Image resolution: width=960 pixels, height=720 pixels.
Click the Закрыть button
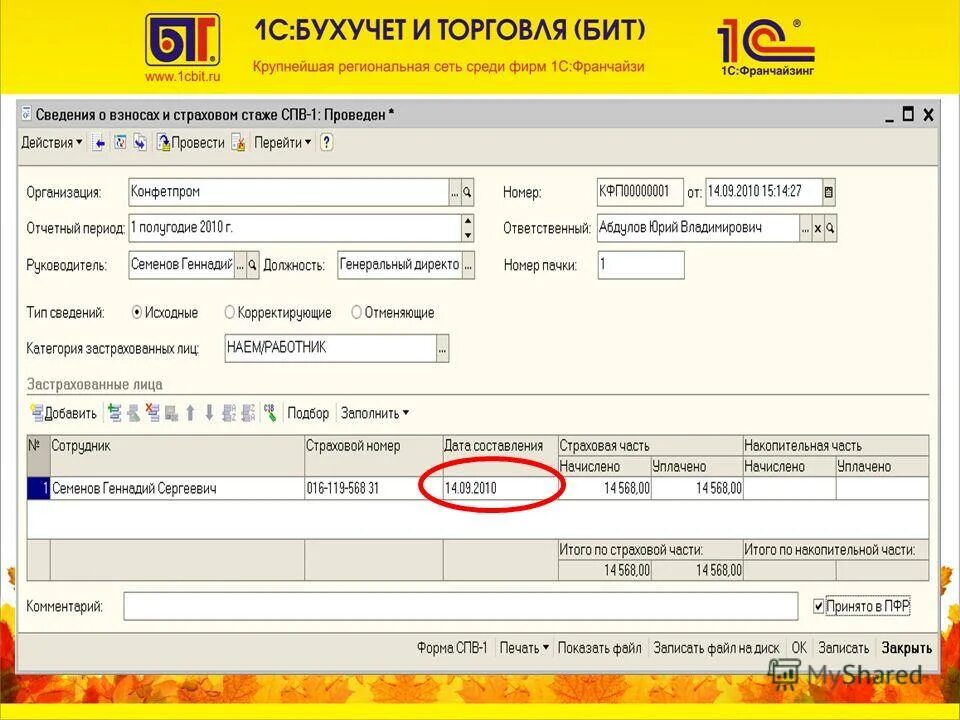(907, 648)
